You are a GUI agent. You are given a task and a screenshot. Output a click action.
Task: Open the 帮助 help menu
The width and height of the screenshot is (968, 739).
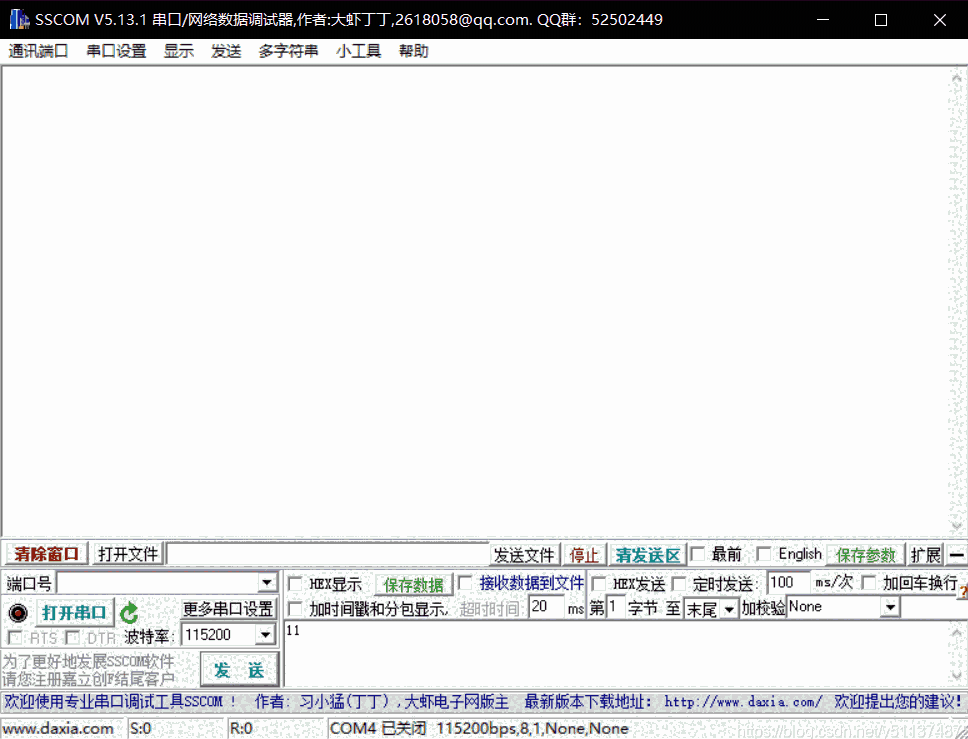click(414, 51)
